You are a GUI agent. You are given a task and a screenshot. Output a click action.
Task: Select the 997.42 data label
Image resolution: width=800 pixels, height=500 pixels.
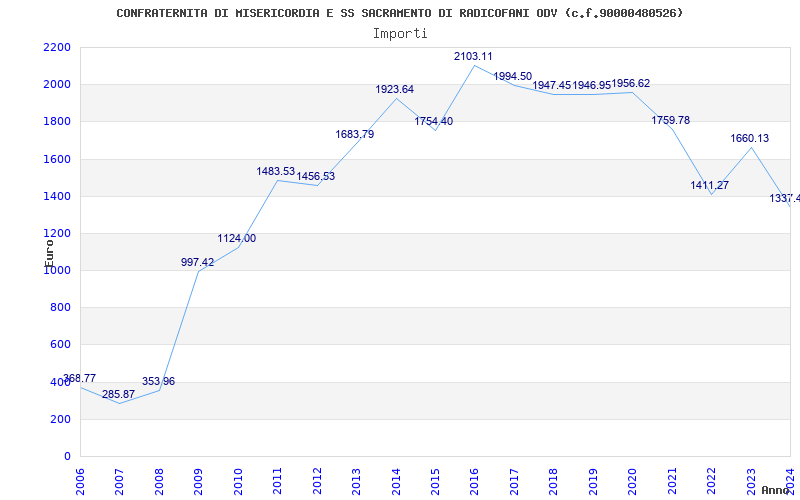[197, 262]
